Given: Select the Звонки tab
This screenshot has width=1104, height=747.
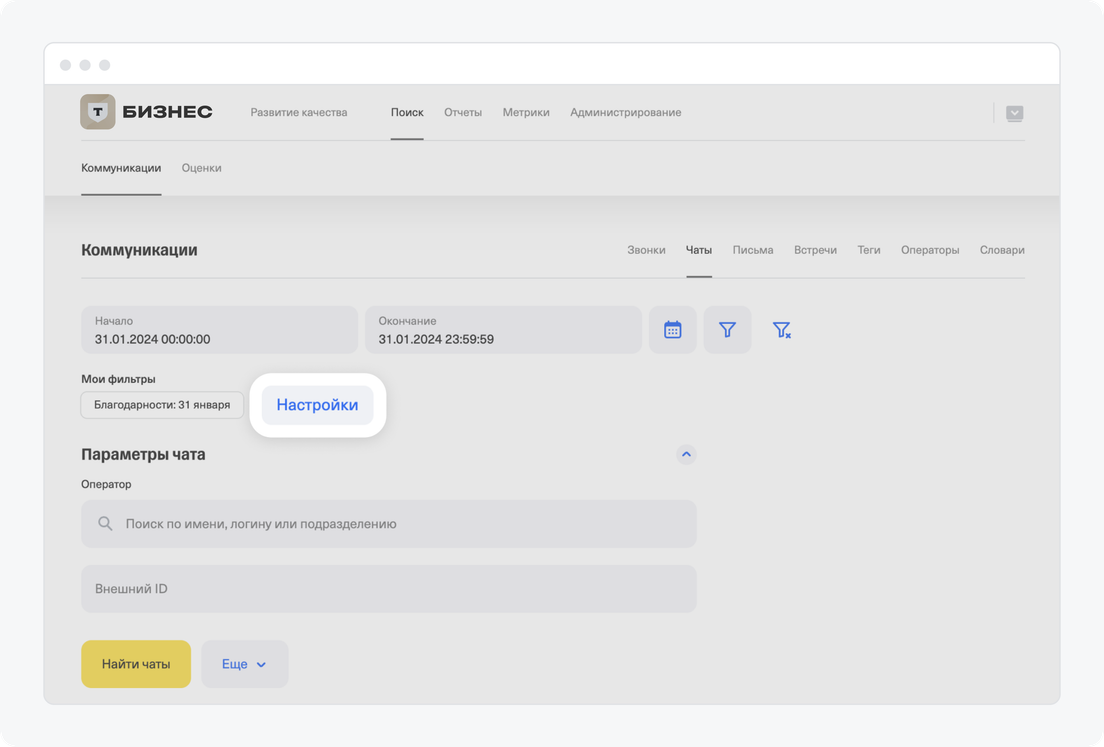Looking at the screenshot, I should [646, 250].
